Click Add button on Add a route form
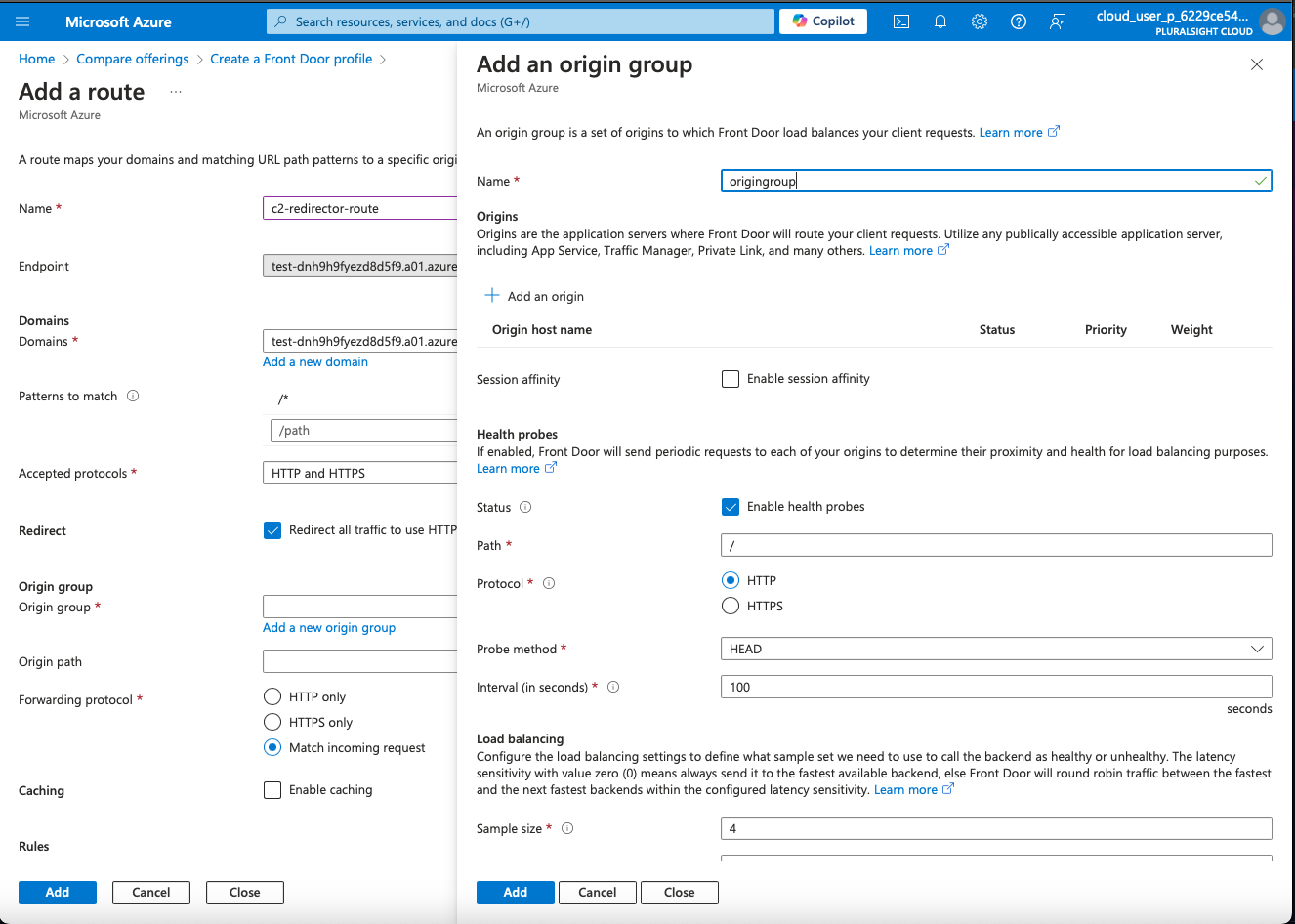The image size is (1295, 924). [x=58, y=892]
